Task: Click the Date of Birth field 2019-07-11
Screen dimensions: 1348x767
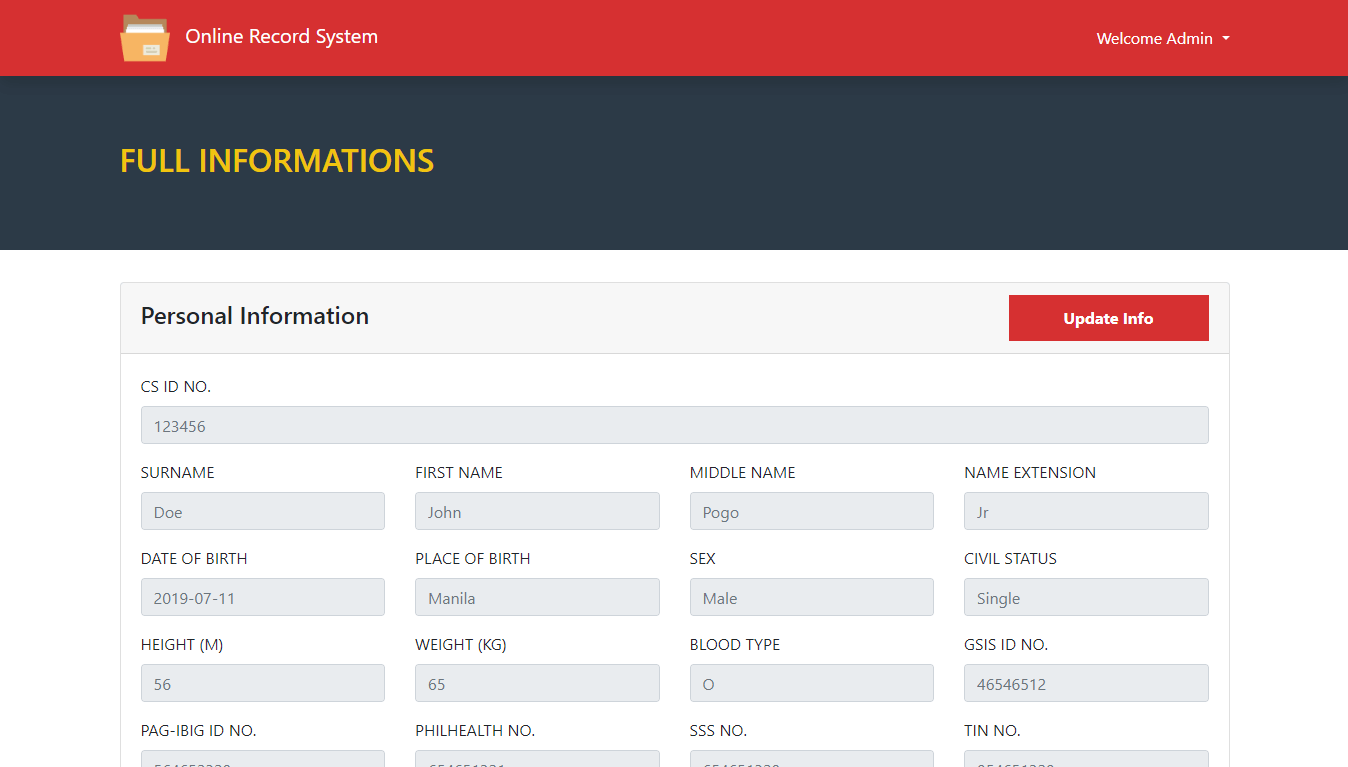Action: (x=263, y=597)
